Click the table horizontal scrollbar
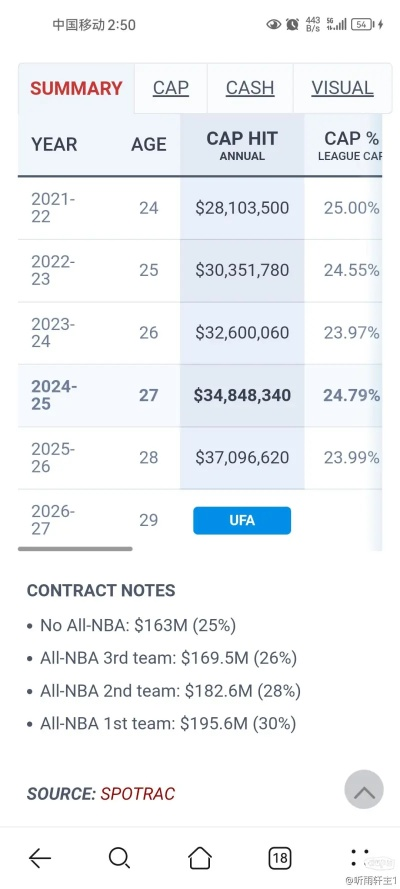The image size is (400, 889). click(75, 549)
